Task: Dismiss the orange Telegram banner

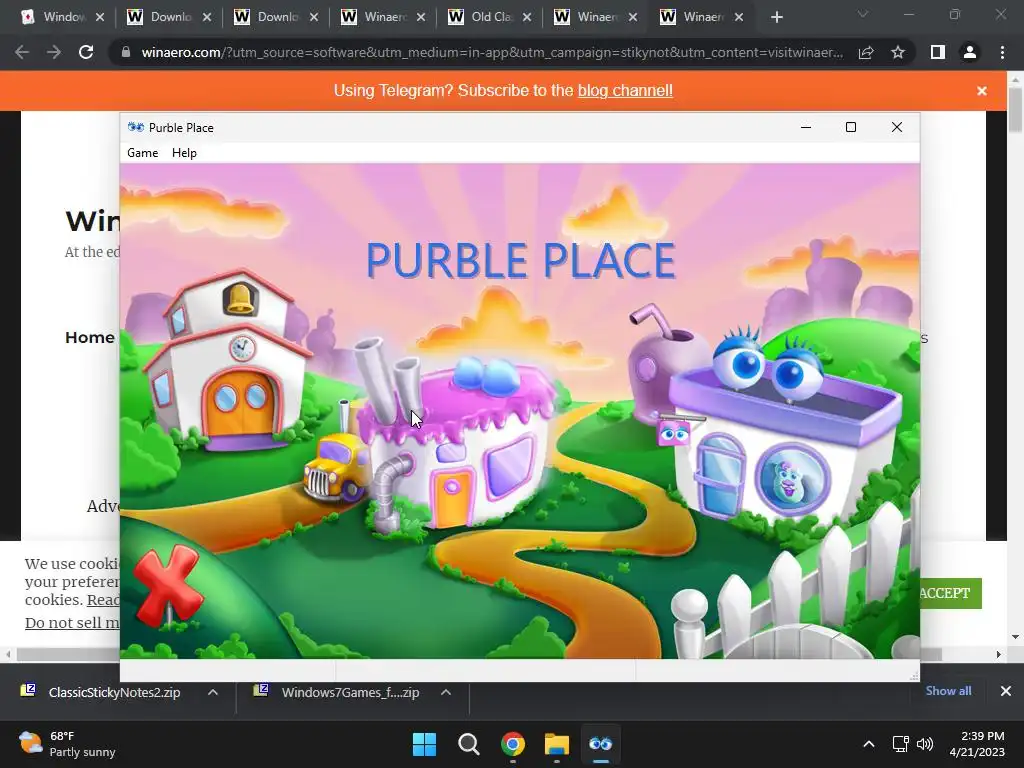Action: click(x=982, y=91)
